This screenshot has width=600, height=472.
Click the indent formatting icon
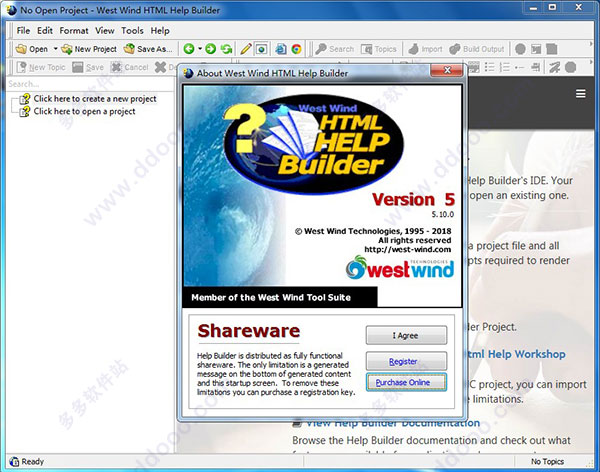click(x=536, y=67)
